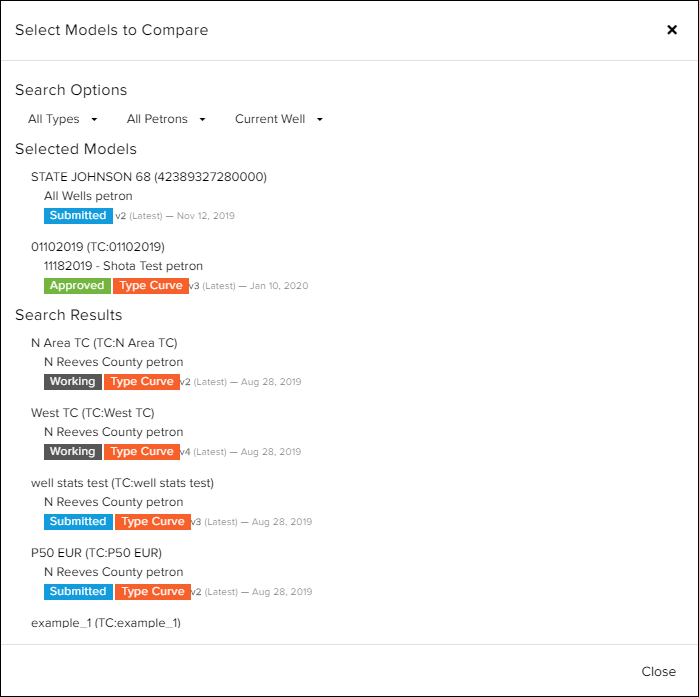Click Type Curve badge under P50 EUR
Image resolution: width=699 pixels, height=697 pixels.
click(x=152, y=591)
